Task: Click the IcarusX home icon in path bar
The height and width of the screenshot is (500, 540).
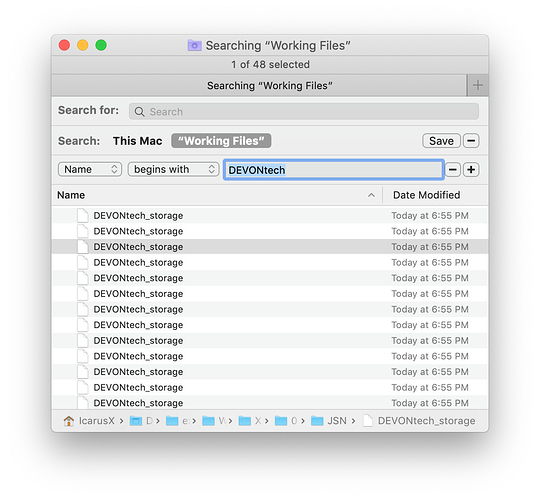Action: 69,420
